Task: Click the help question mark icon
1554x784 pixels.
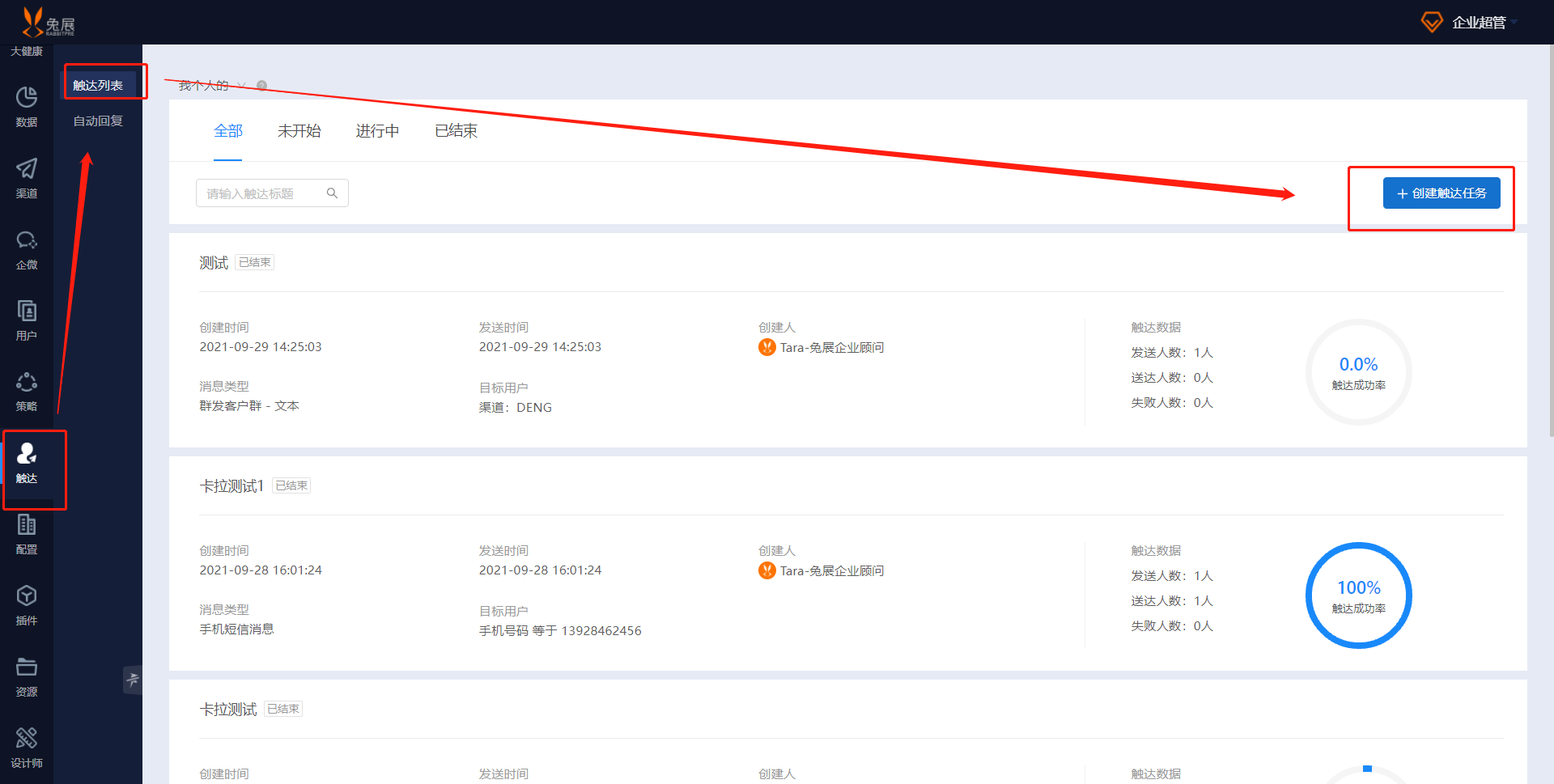Action: (261, 86)
